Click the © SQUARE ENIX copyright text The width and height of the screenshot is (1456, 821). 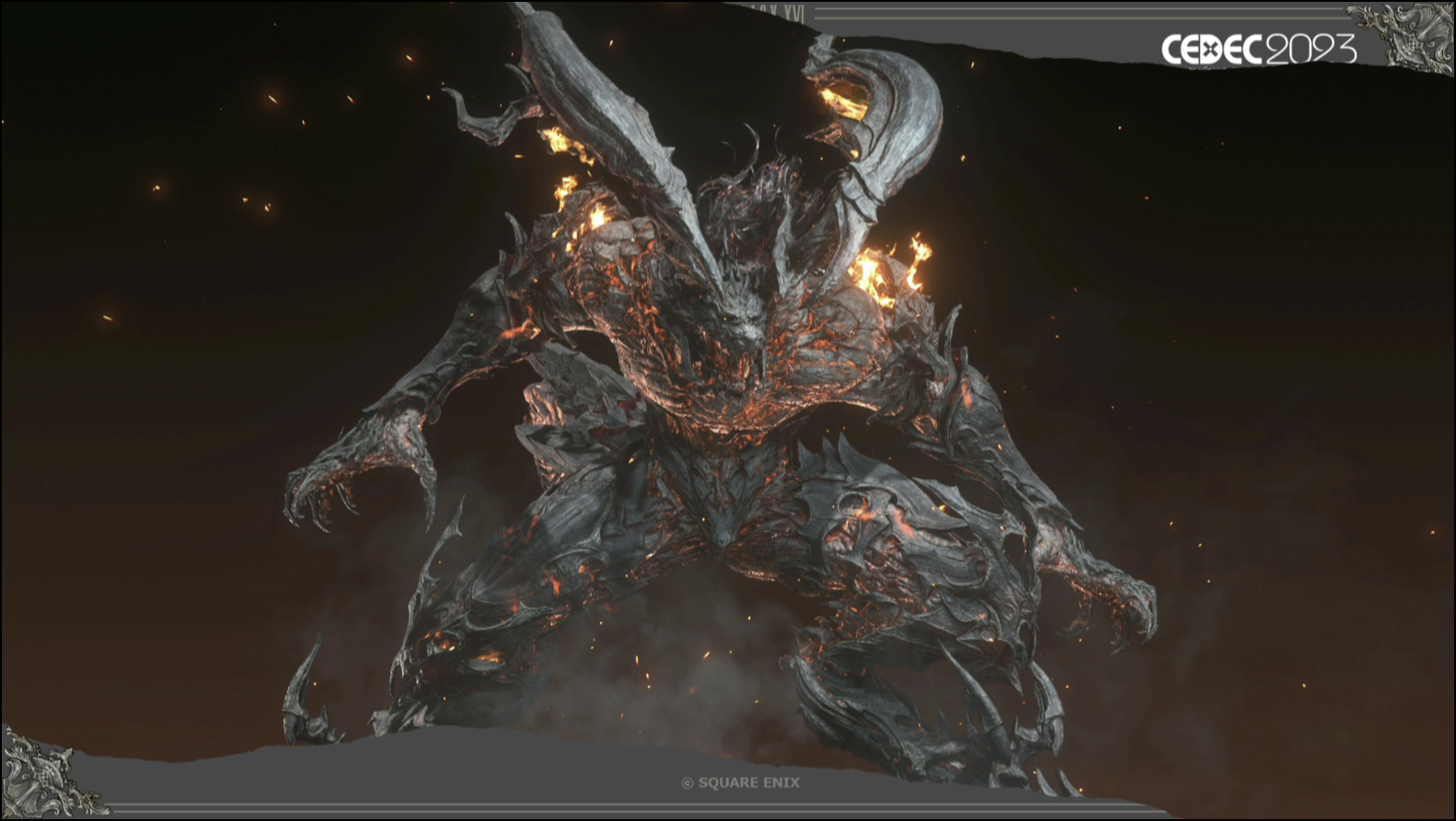click(x=741, y=782)
